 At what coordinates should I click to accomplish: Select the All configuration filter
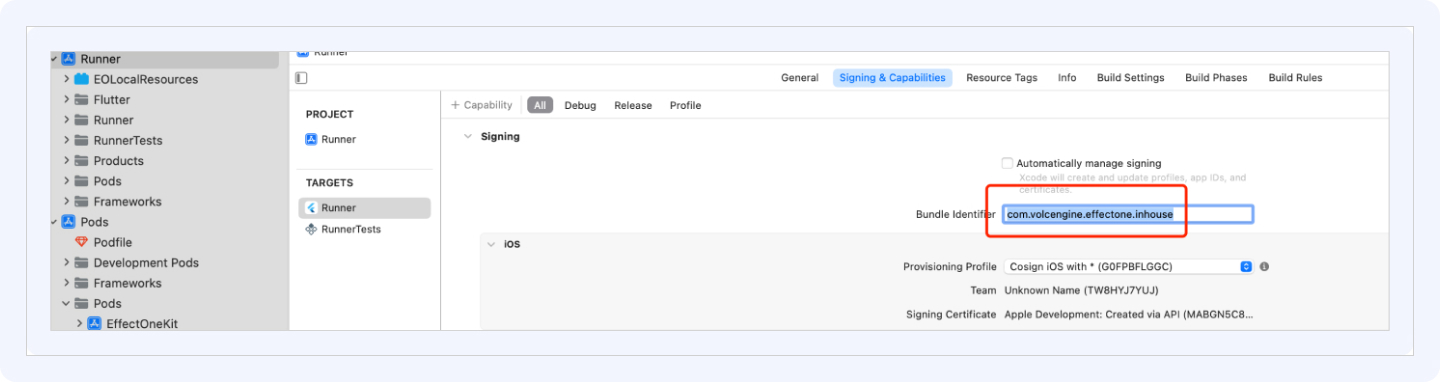click(540, 105)
